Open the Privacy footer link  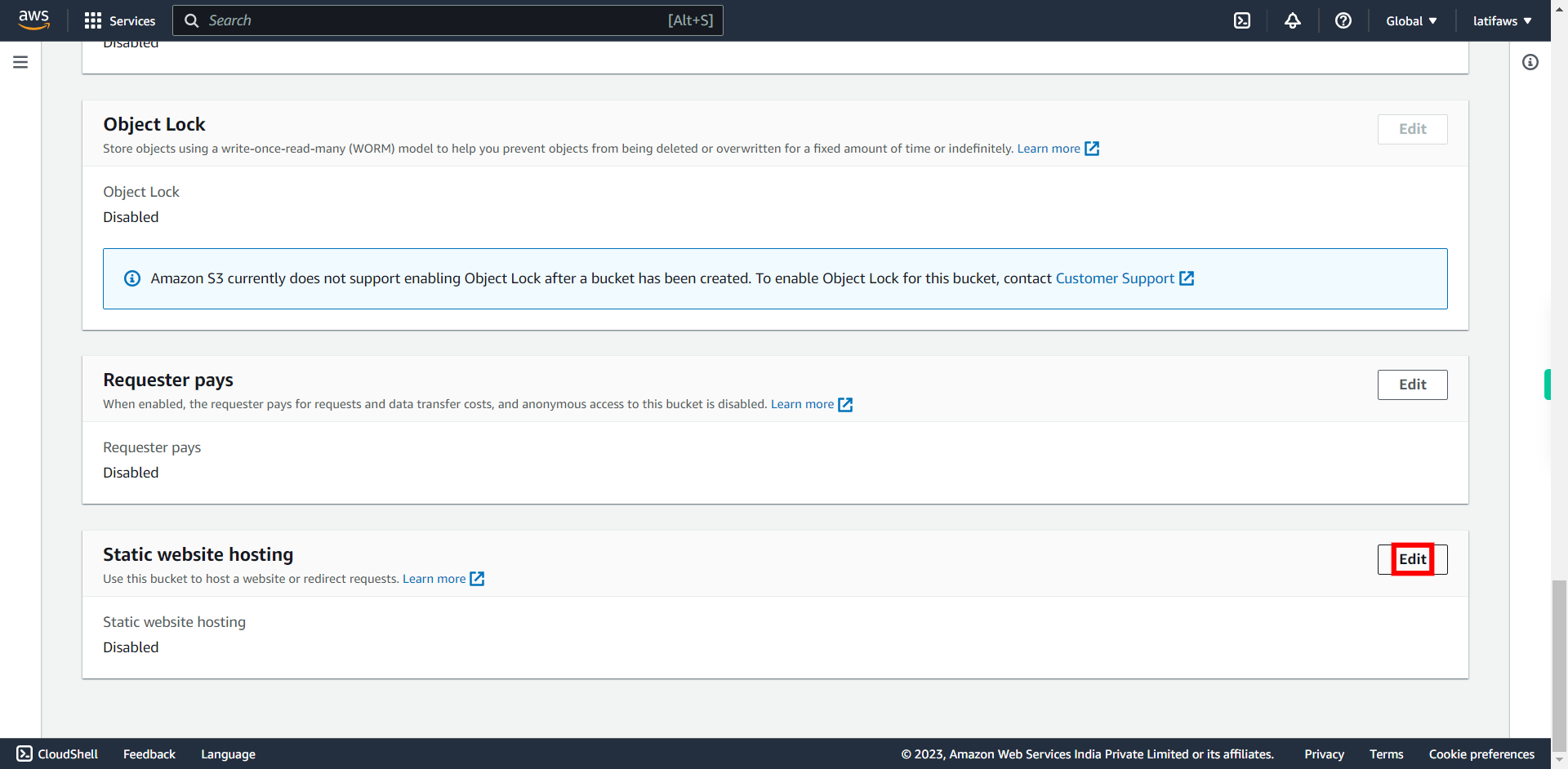point(1324,754)
